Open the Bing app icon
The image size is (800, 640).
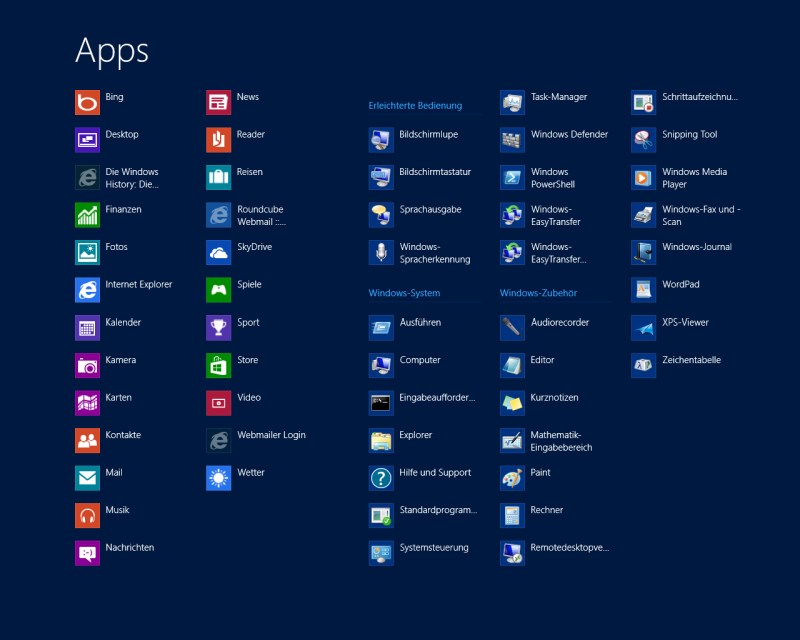coord(87,103)
